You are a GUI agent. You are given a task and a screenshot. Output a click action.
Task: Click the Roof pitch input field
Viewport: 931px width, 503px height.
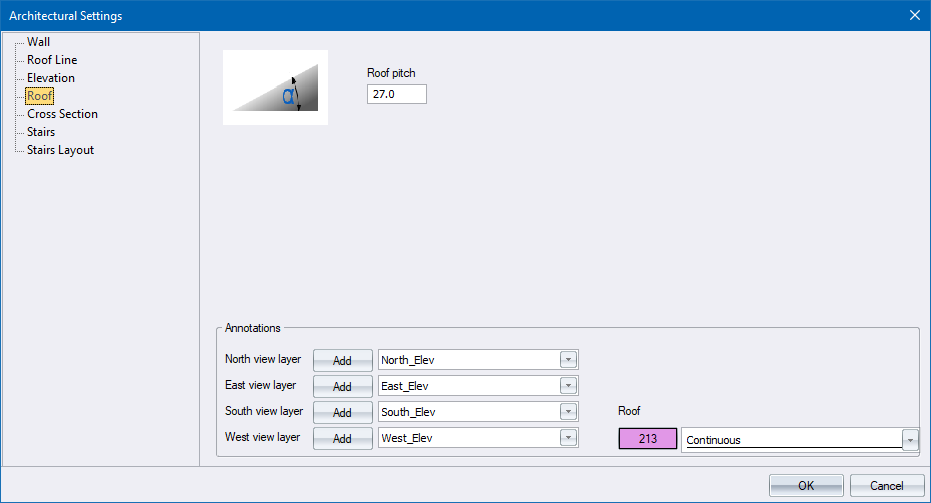396,94
